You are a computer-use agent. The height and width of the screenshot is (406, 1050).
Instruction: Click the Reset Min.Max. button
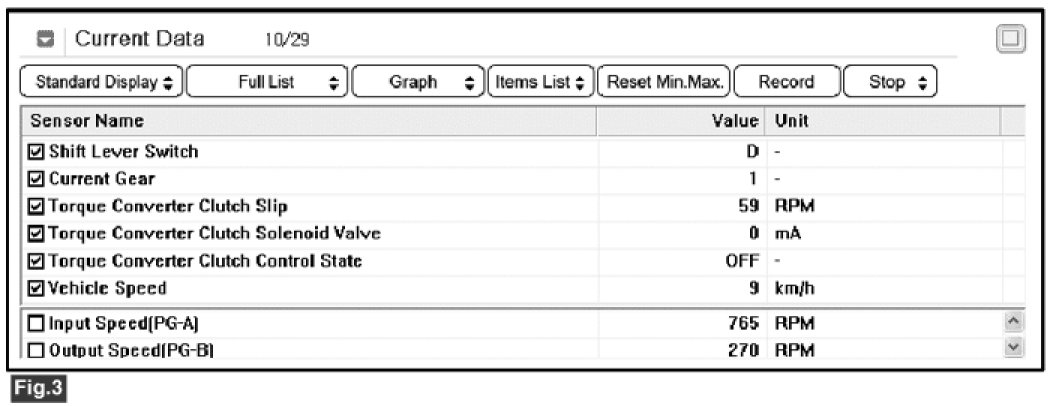coord(663,82)
